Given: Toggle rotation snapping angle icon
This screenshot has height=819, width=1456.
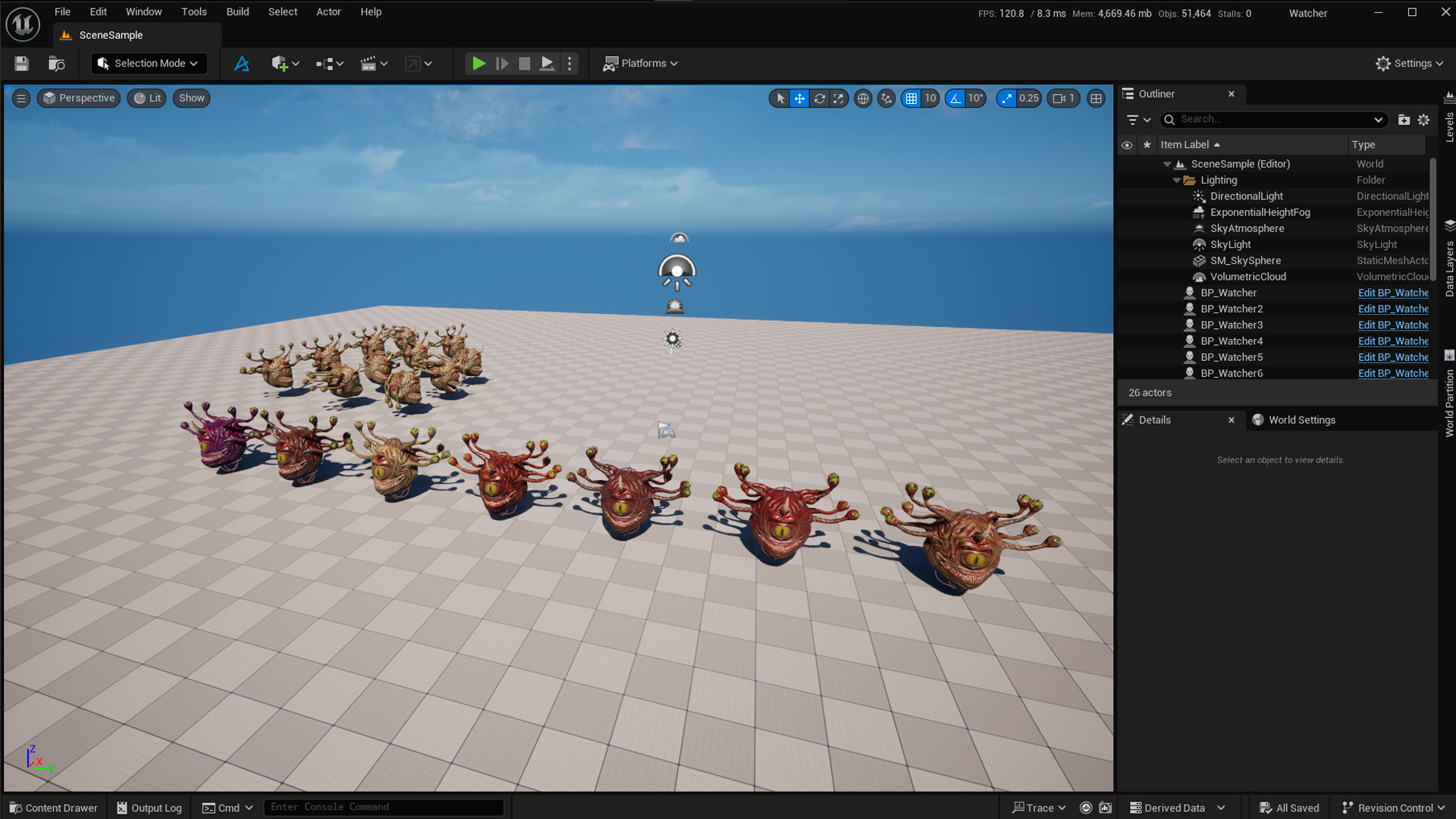Looking at the screenshot, I should (955, 99).
